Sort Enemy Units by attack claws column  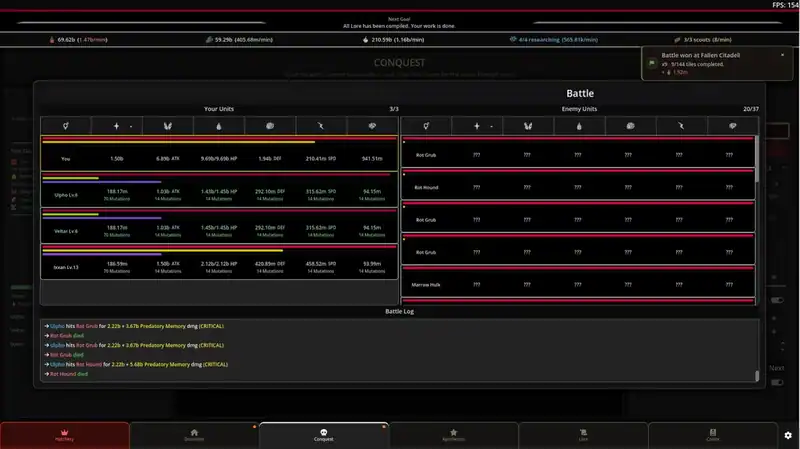(x=528, y=126)
